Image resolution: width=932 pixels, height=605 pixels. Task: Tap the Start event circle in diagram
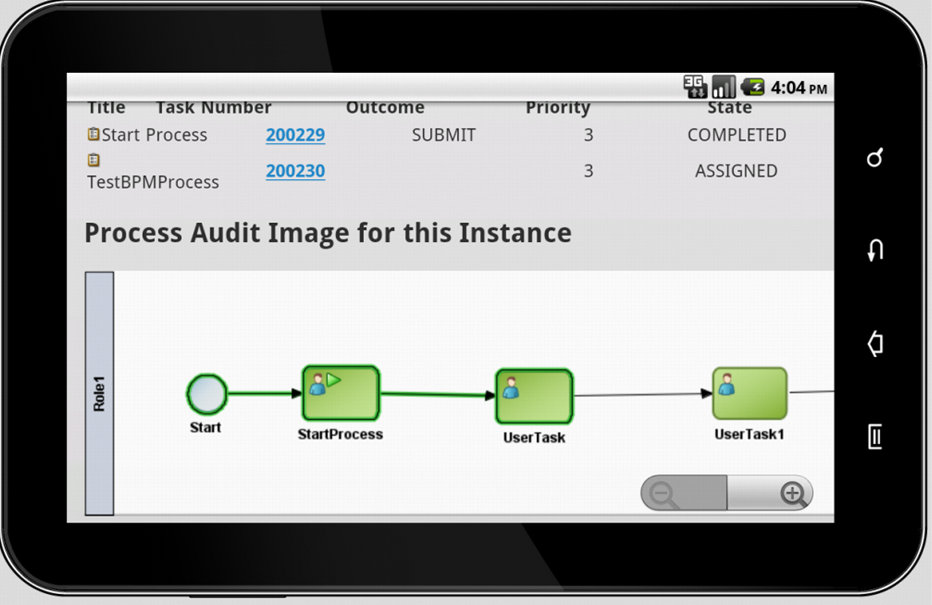click(x=207, y=394)
